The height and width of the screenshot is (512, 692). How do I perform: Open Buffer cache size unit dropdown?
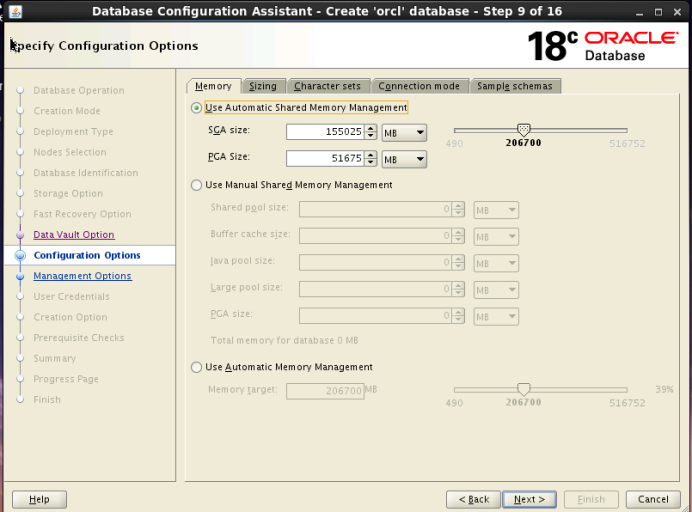click(496, 237)
